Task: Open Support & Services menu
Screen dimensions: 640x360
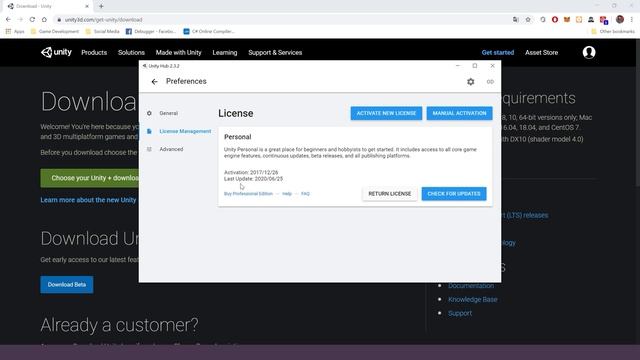Action: (x=275, y=52)
